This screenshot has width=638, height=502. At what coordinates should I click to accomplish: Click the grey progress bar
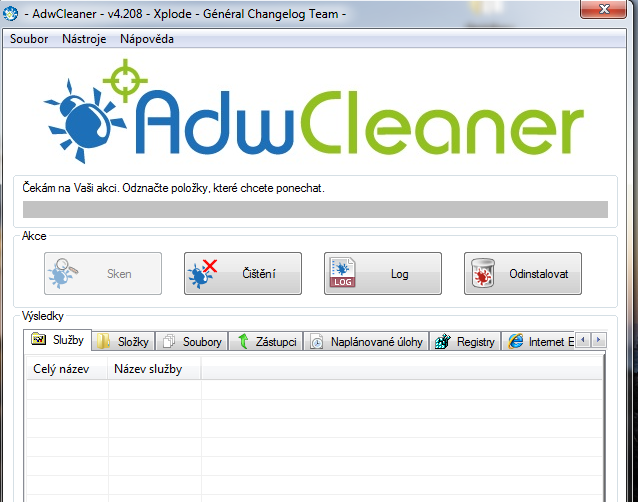[315, 210]
